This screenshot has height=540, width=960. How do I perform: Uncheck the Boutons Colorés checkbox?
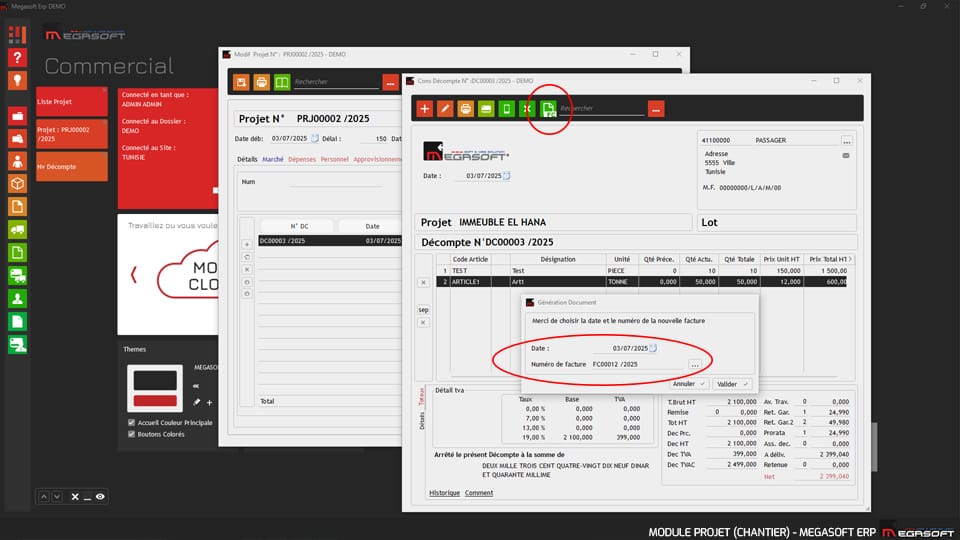(x=132, y=434)
